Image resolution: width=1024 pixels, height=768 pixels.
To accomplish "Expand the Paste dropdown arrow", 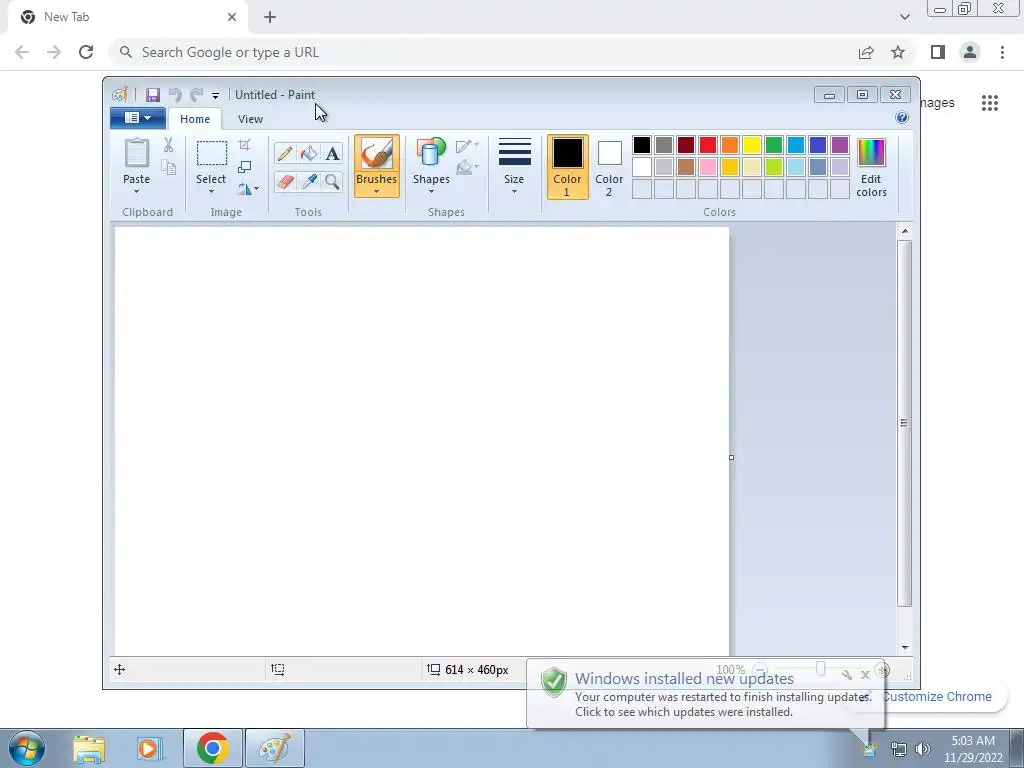I will pyautogui.click(x=136, y=191).
